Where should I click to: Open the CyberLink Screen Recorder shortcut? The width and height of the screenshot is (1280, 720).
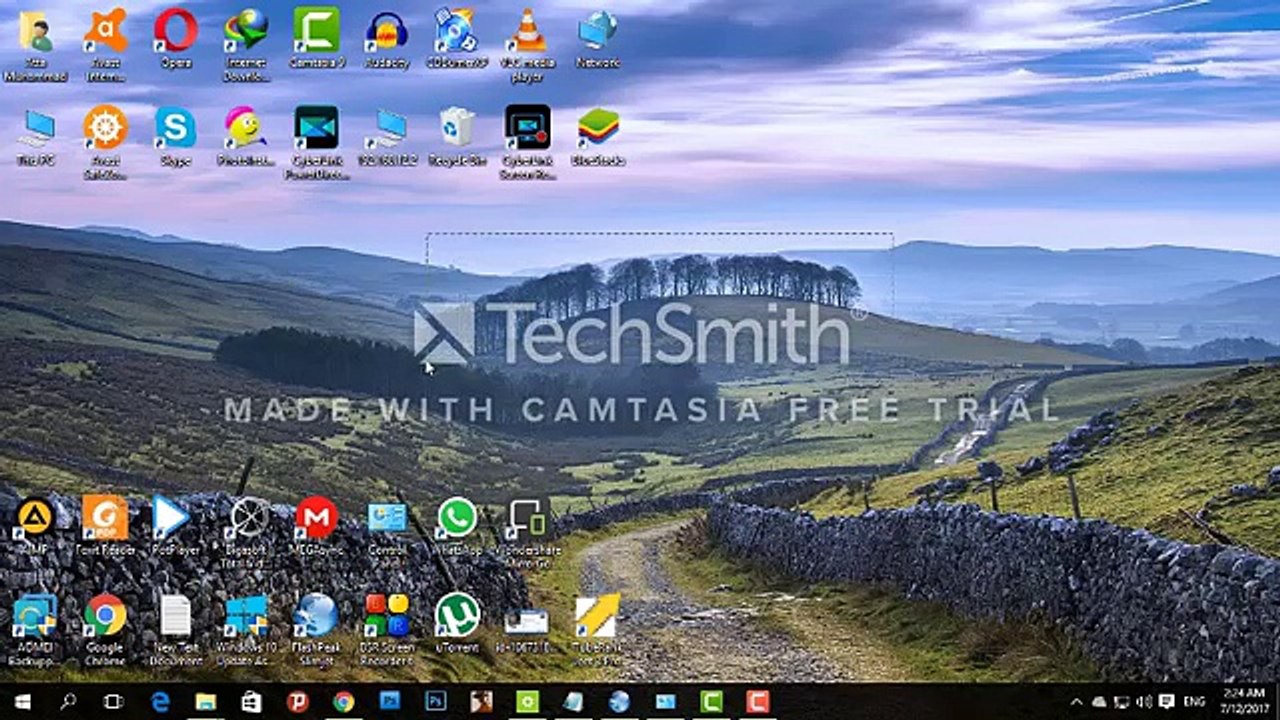(x=527, y=141)
